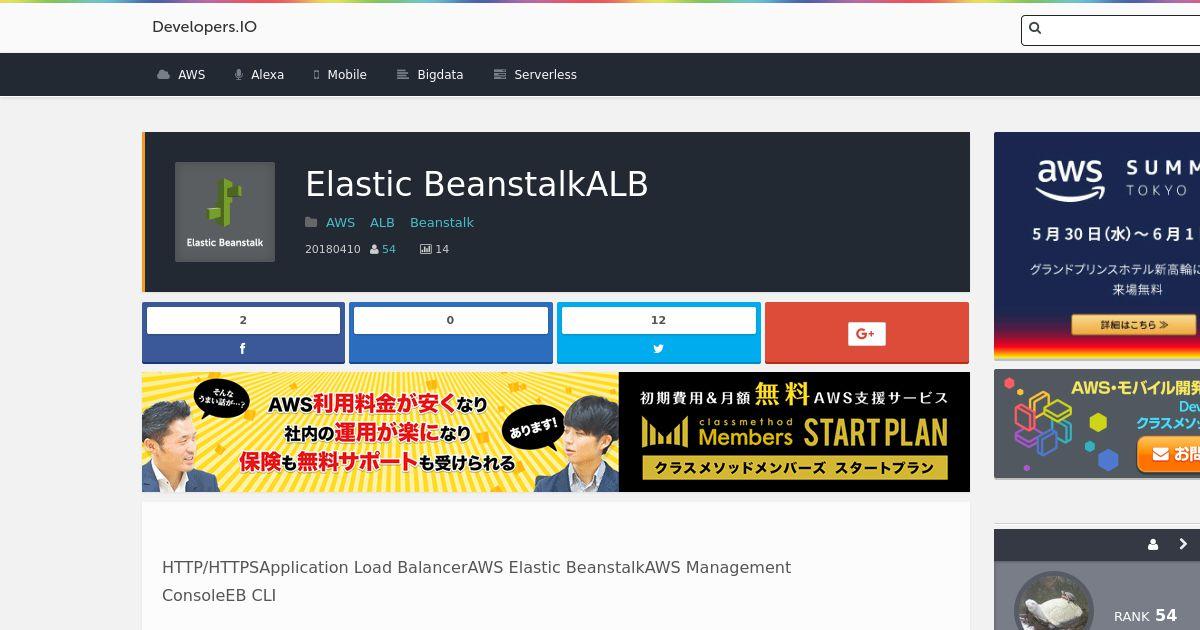Open the AWS mobile development banner

(1097, 424)
